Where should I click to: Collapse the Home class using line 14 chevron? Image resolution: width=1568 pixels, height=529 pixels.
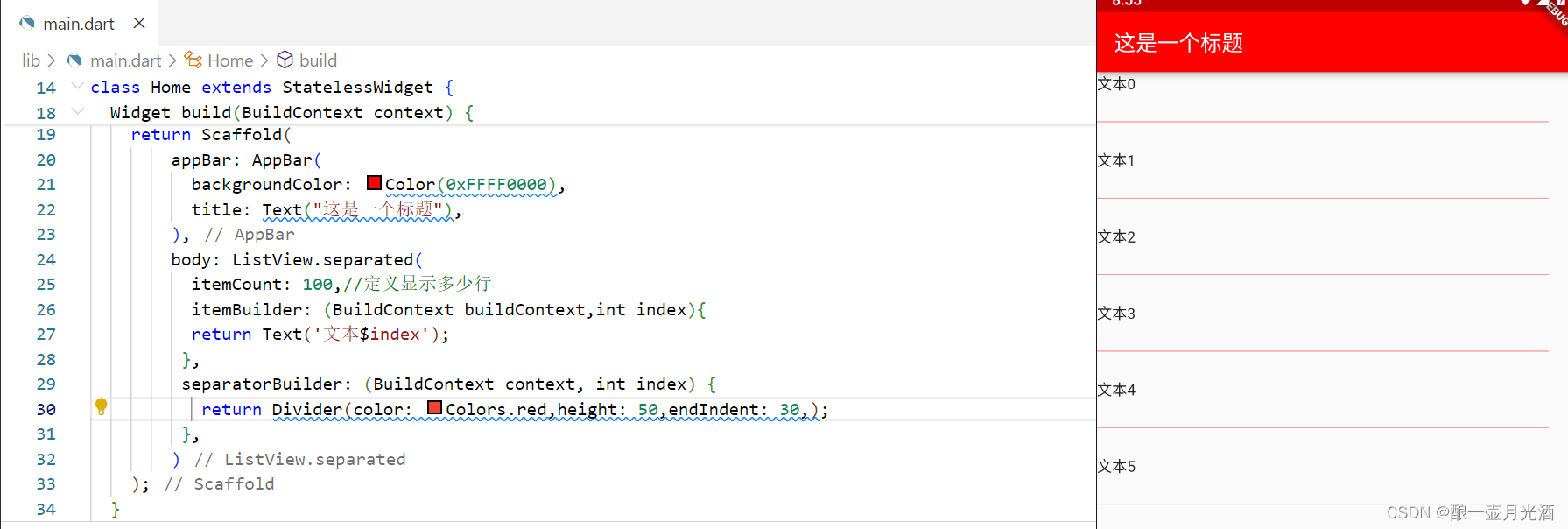pos(77,86)
